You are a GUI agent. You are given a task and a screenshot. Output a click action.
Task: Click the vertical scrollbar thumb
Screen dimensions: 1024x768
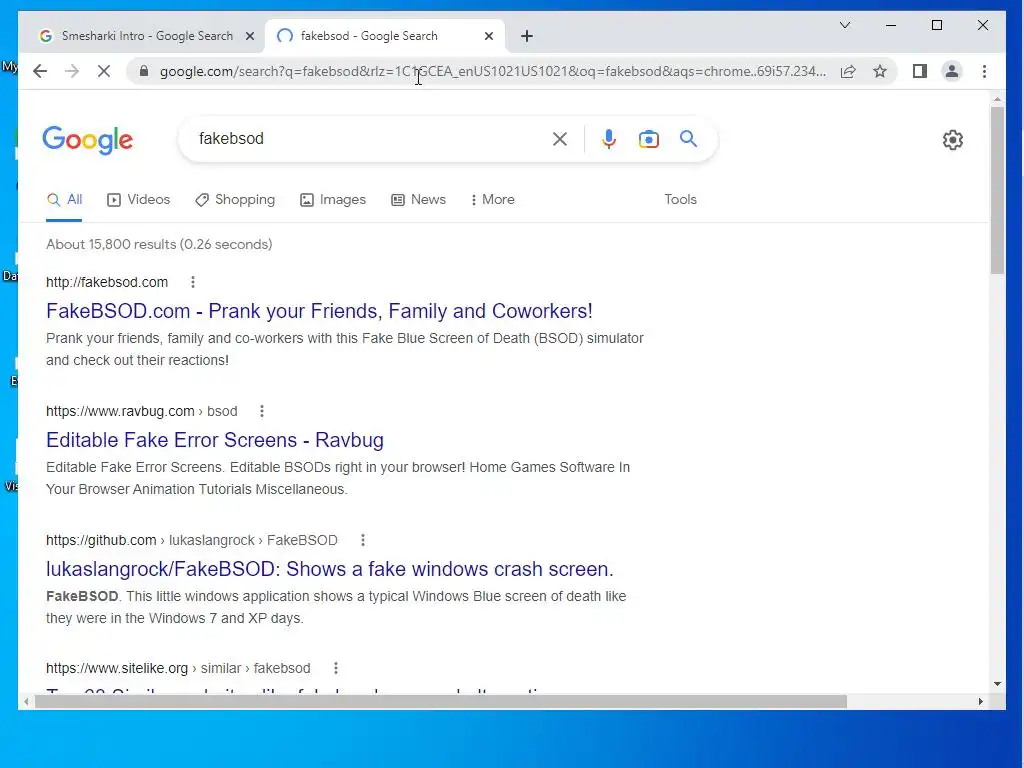(x=997, y=190)
